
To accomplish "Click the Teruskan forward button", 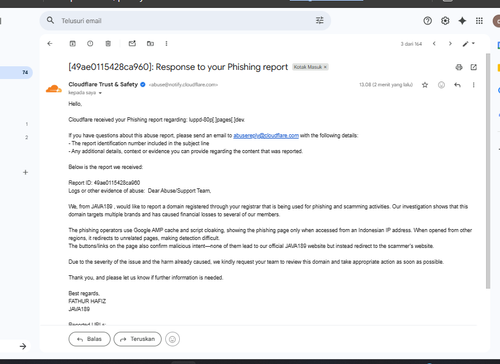I will coord(137,339).
